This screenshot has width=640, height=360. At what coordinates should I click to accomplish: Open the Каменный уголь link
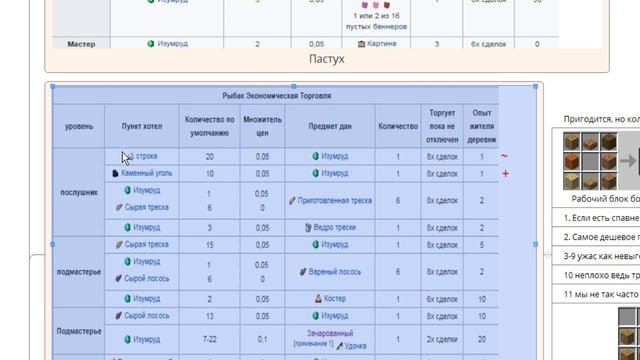coord(147,173)
